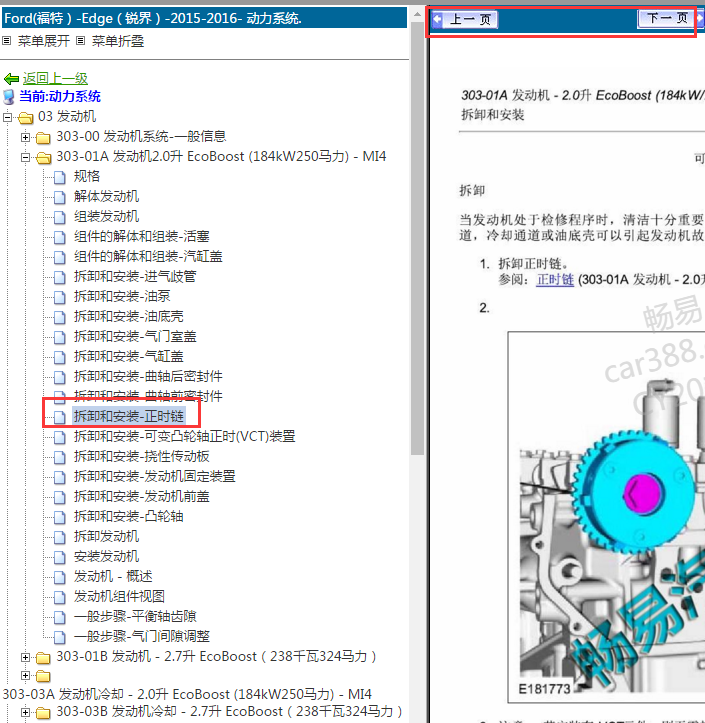Click the engine diagram E181773 image
This screenshot has height=723, width=705.
[607, 517]
